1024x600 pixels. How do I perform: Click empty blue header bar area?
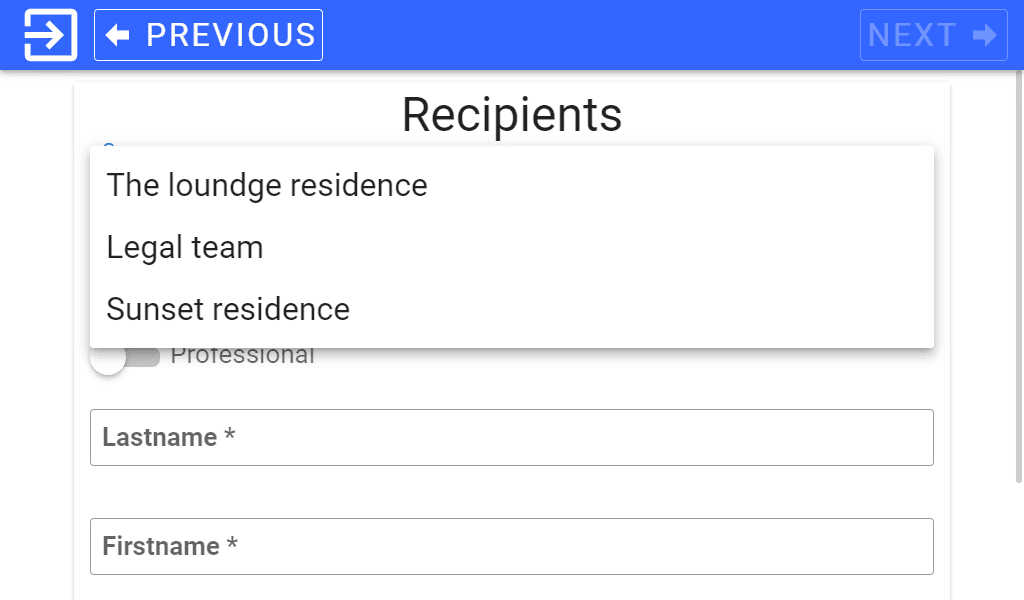(x=590, y=35)
